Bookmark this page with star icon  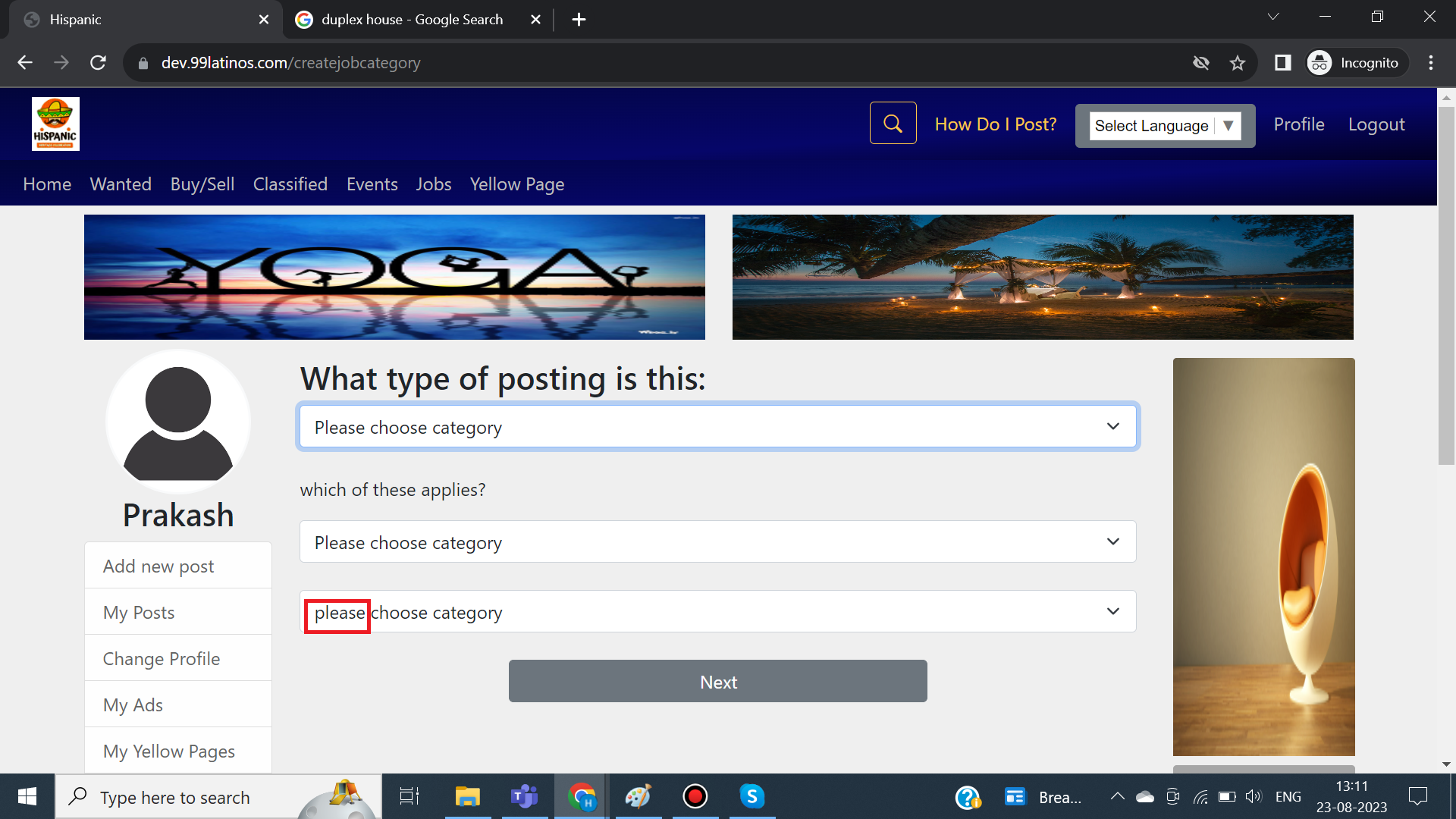[1238, 63]
